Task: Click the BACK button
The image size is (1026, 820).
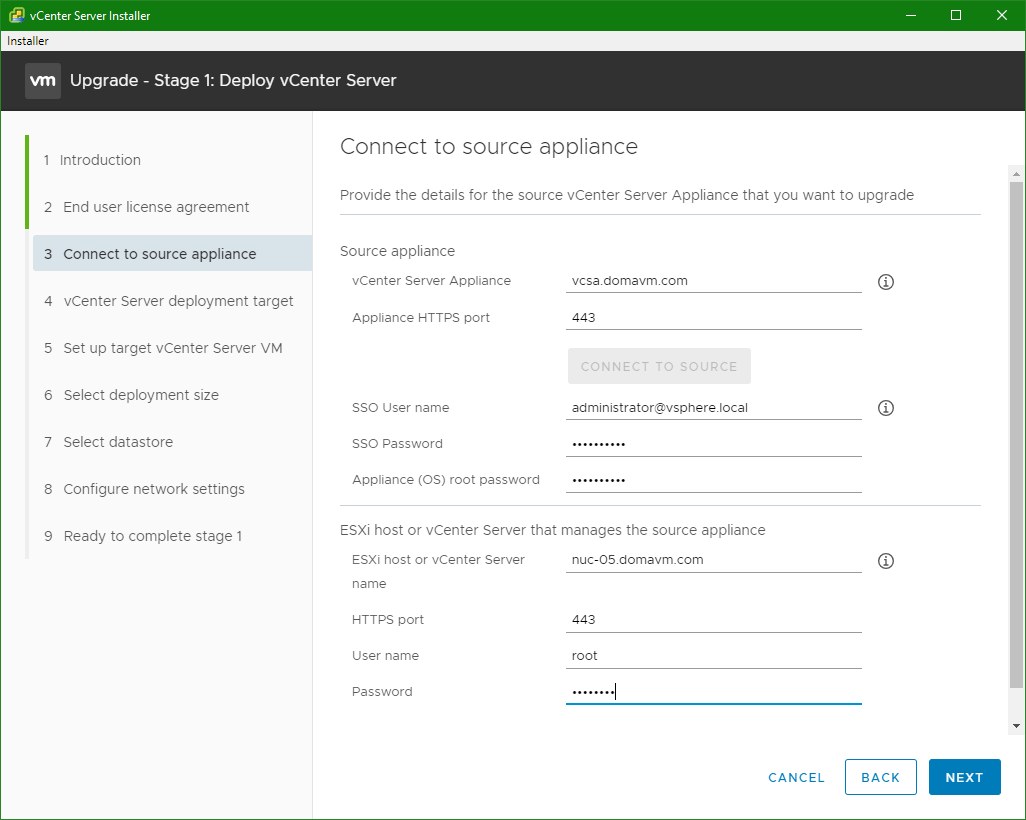Action: 880,777
